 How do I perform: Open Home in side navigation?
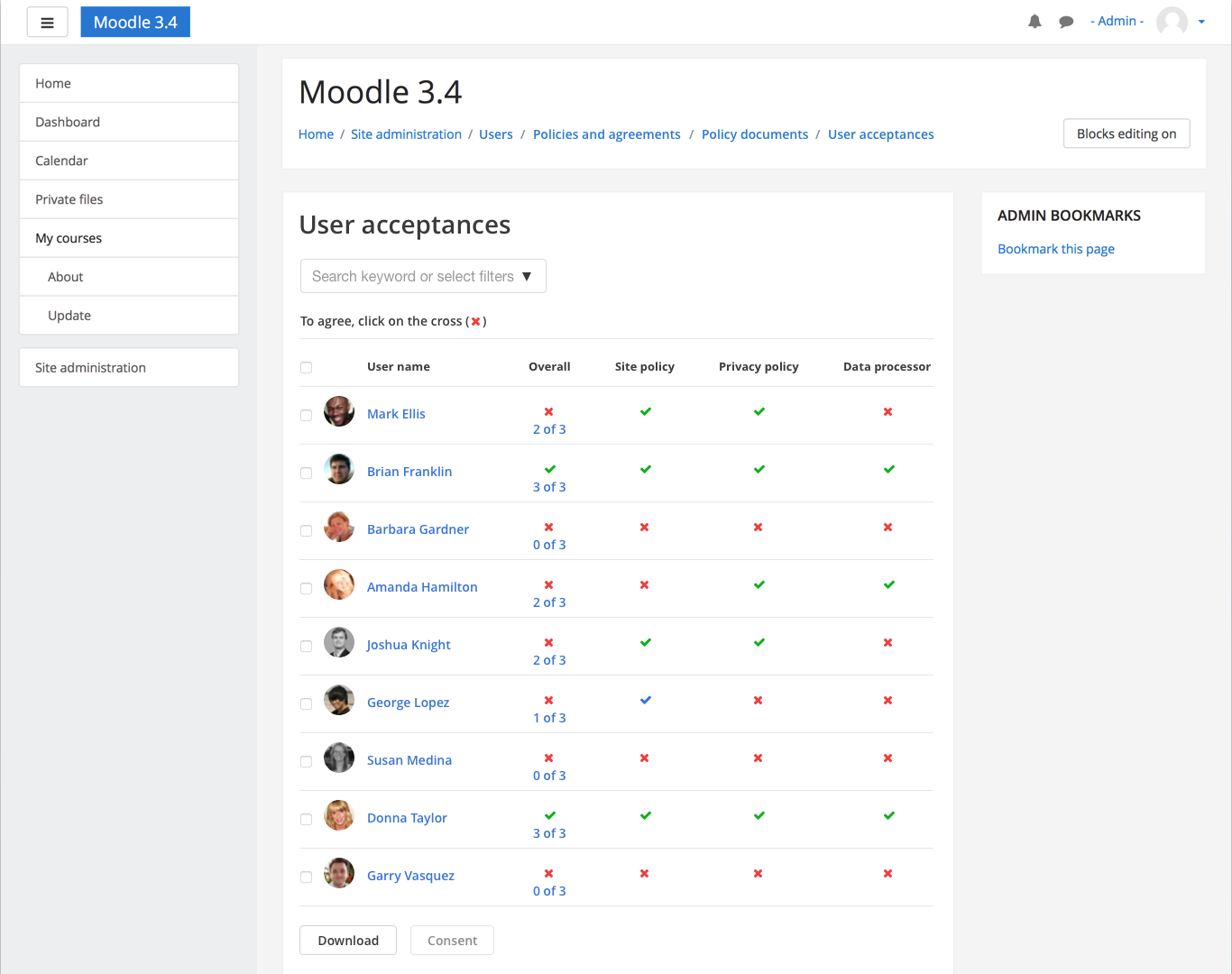pyautogui.click(x=129, y=83)
